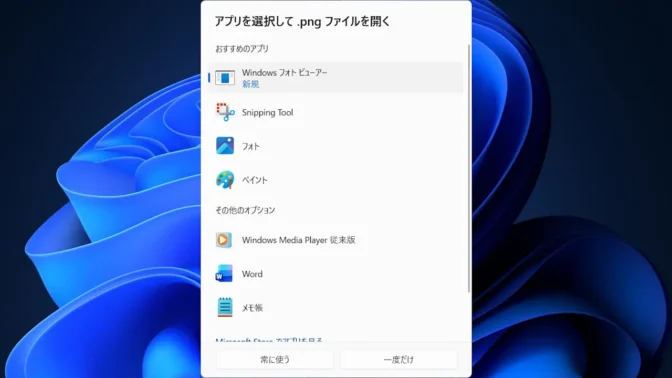
Task: Click the メモ帳 notepad icon
Action: tap(225, 307)
